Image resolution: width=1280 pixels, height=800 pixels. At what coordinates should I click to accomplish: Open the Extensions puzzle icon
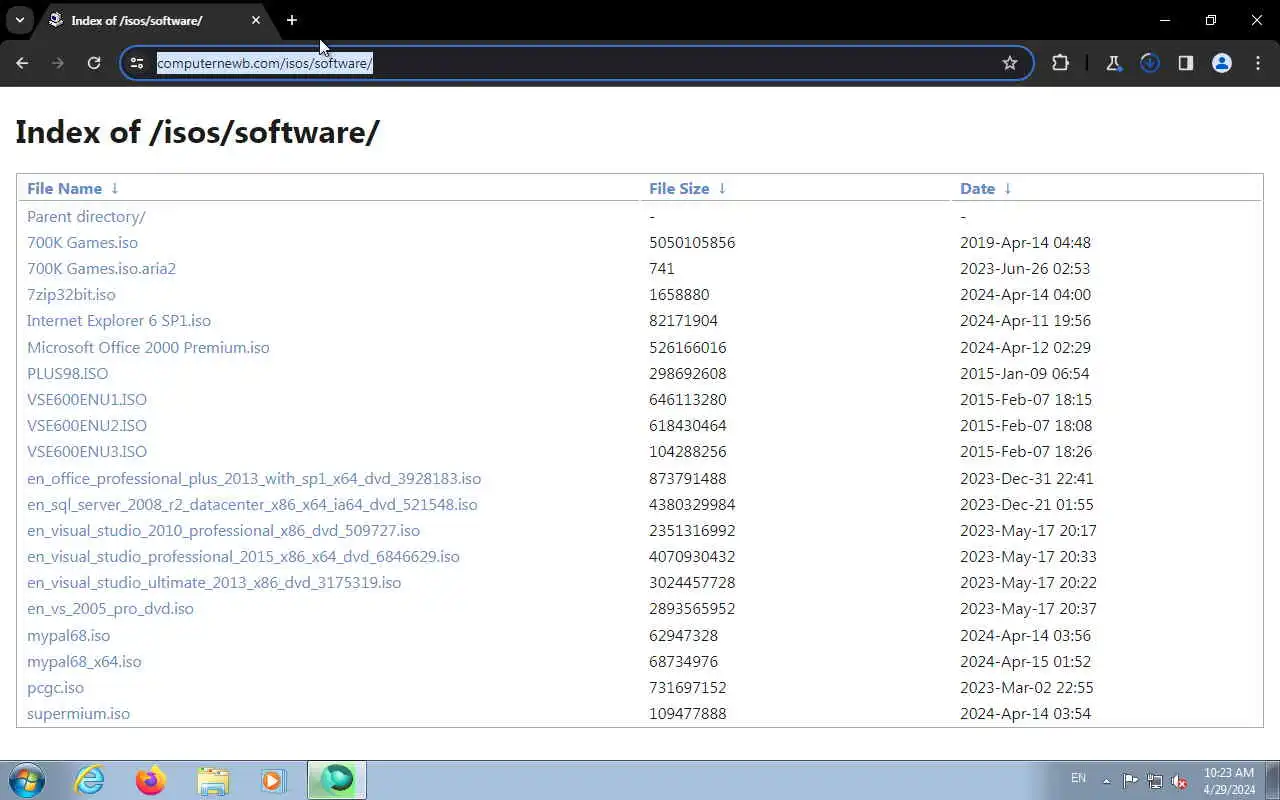(x=1060, y=63)
